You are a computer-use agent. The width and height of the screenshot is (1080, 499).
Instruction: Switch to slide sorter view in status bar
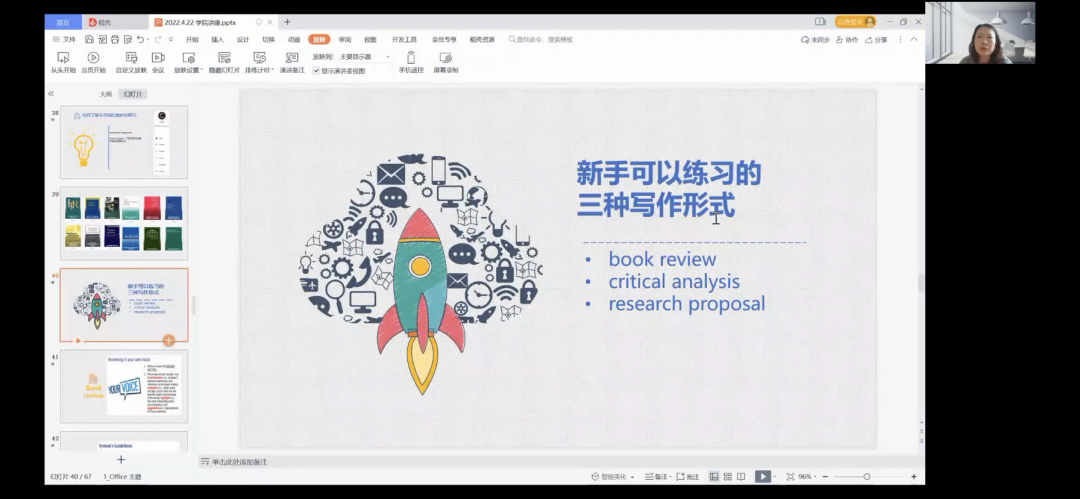(728, 477)
